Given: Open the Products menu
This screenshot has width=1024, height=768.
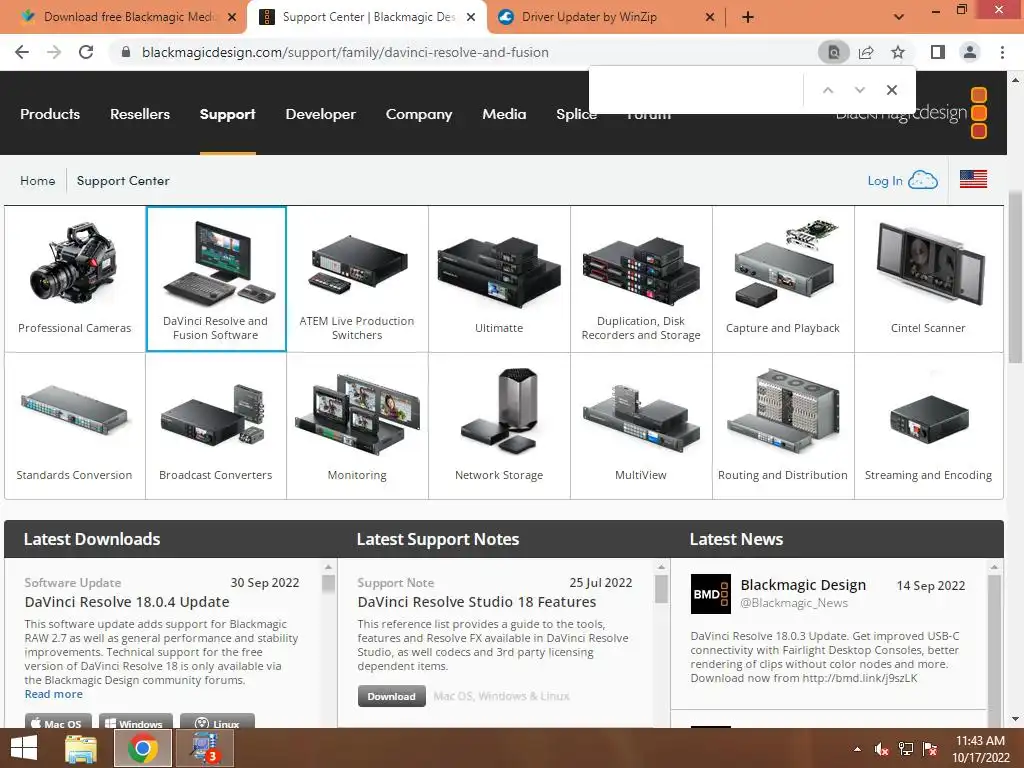Looking at the screenshot, I should tap(50, 114).
